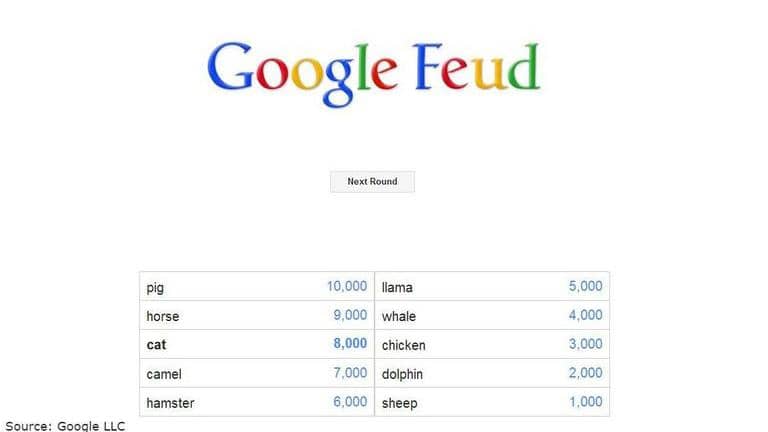This screenshot has width=768, height=432.
Task: Click the 9,000 score value
Action: coord(350,315)
